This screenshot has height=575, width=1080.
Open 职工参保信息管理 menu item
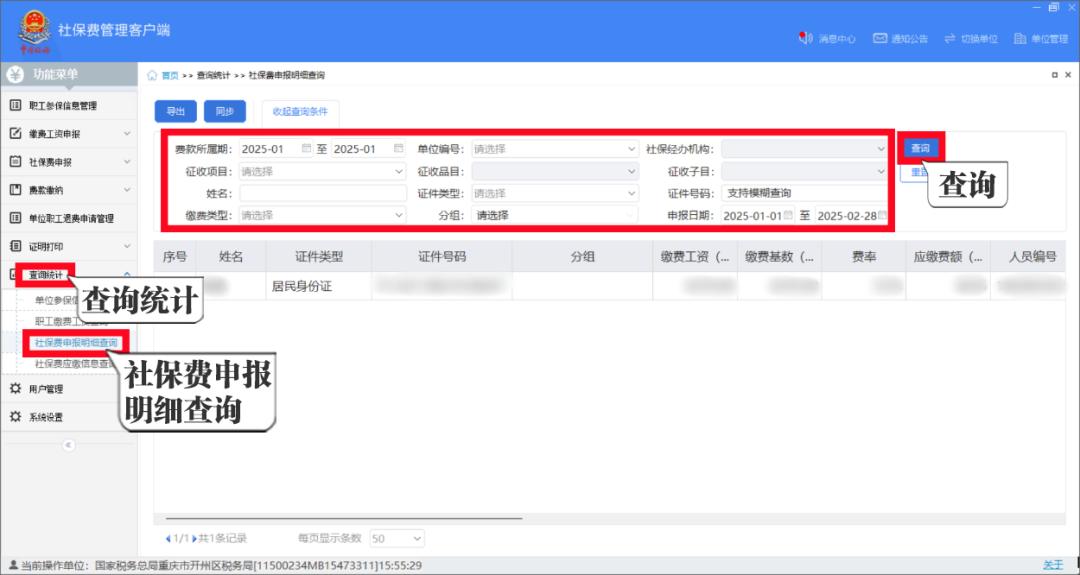coord(63,105)
